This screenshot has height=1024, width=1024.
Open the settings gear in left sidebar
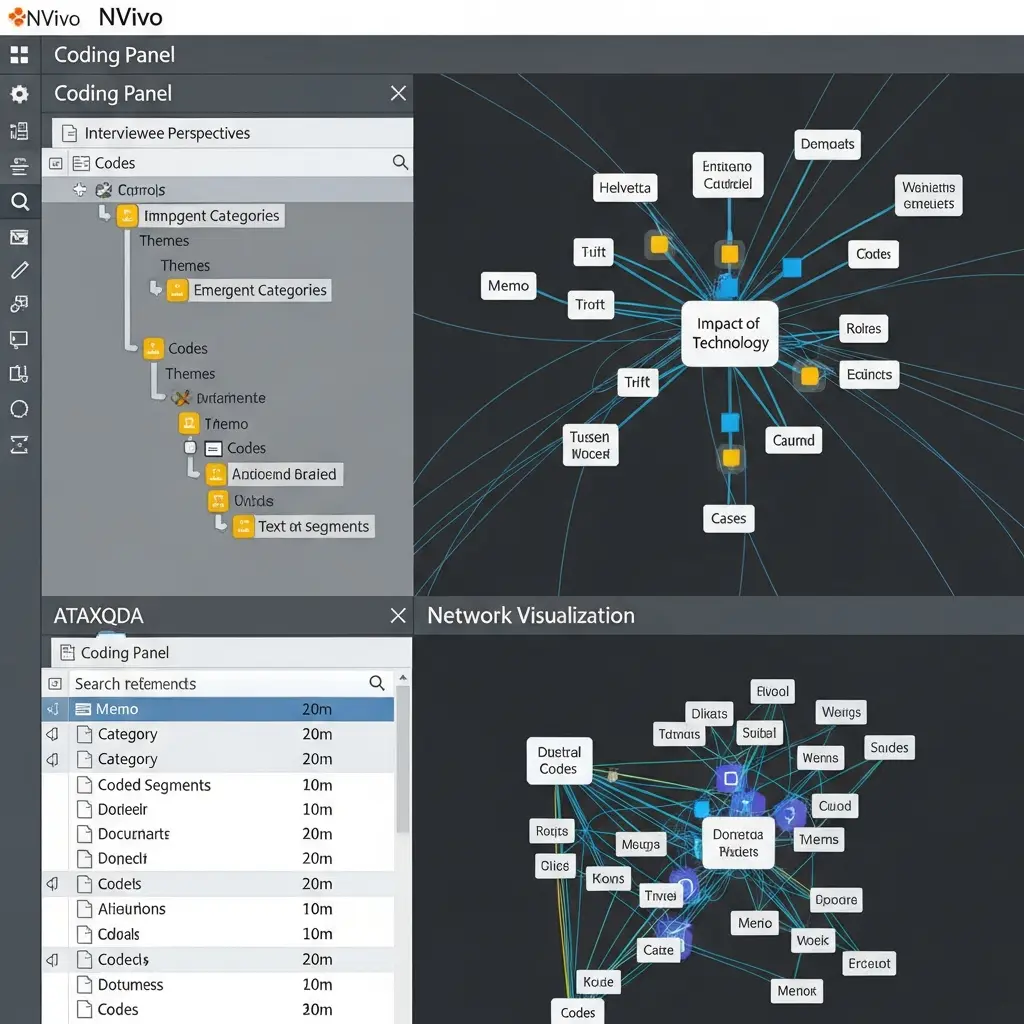click(x=20, y=94)
